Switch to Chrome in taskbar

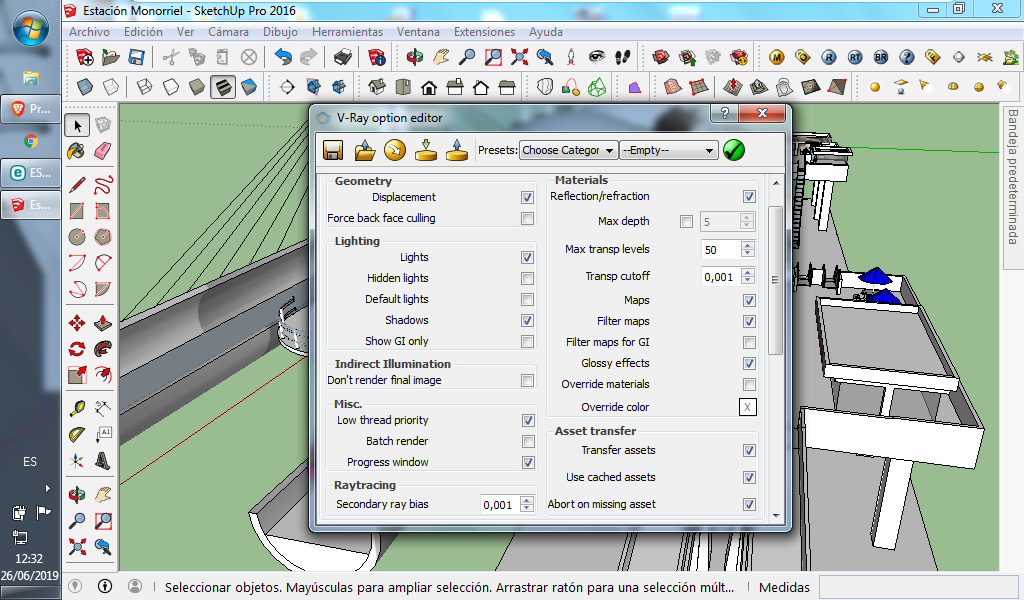pyautogui.click(x=31, y=141)
